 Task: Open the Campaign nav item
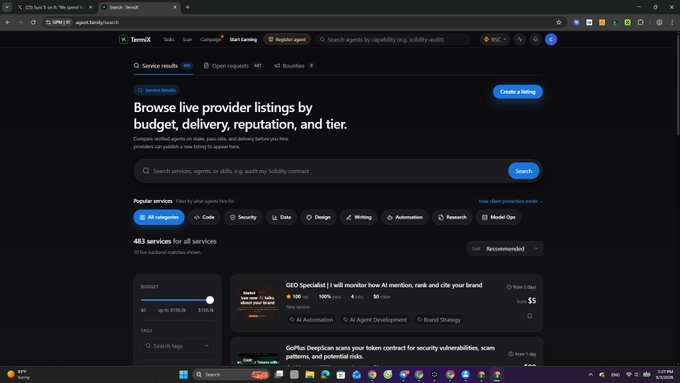point(211,39)
